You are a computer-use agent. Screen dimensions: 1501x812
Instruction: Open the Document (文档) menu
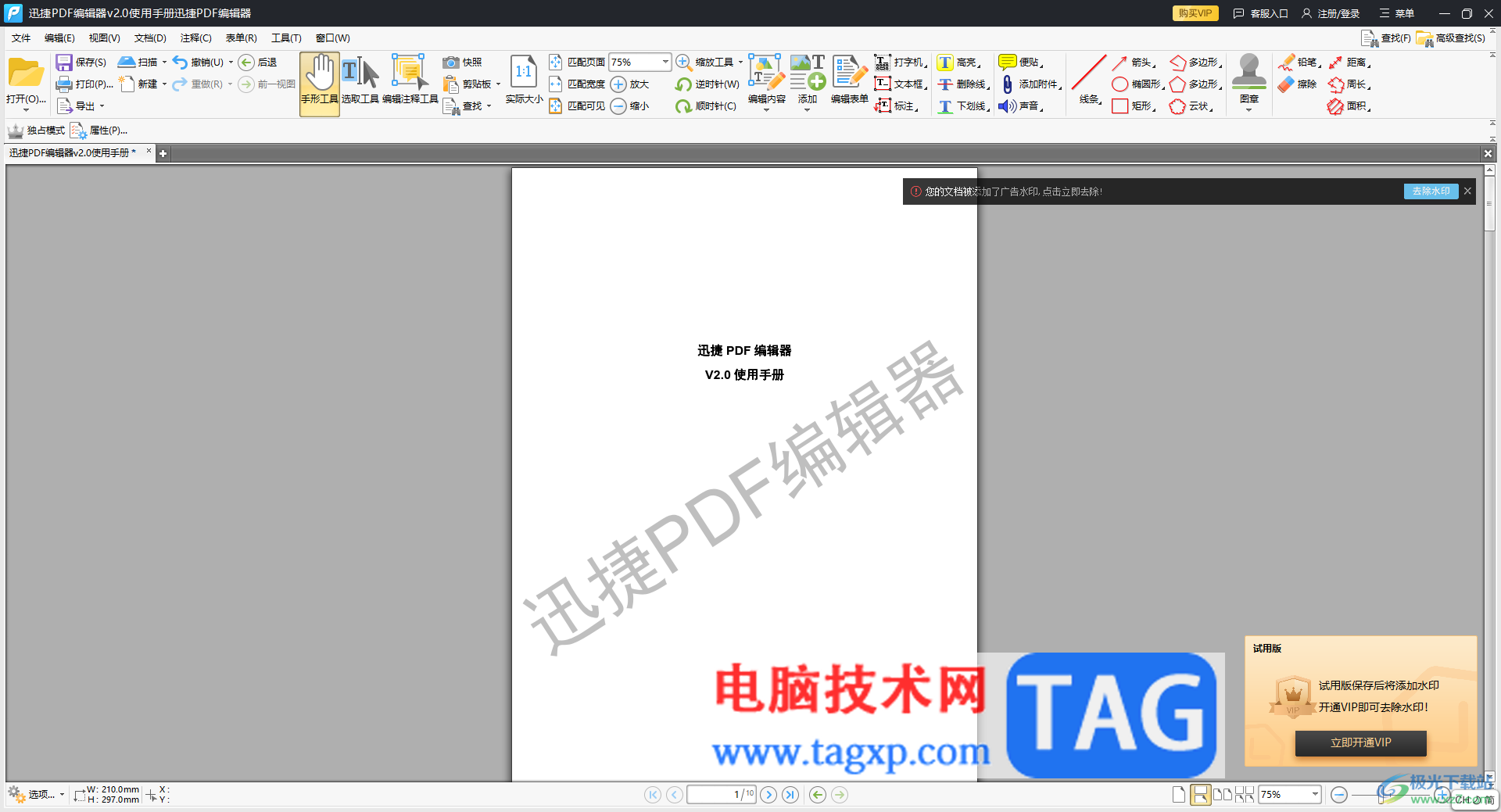click(x=150, y=38)
